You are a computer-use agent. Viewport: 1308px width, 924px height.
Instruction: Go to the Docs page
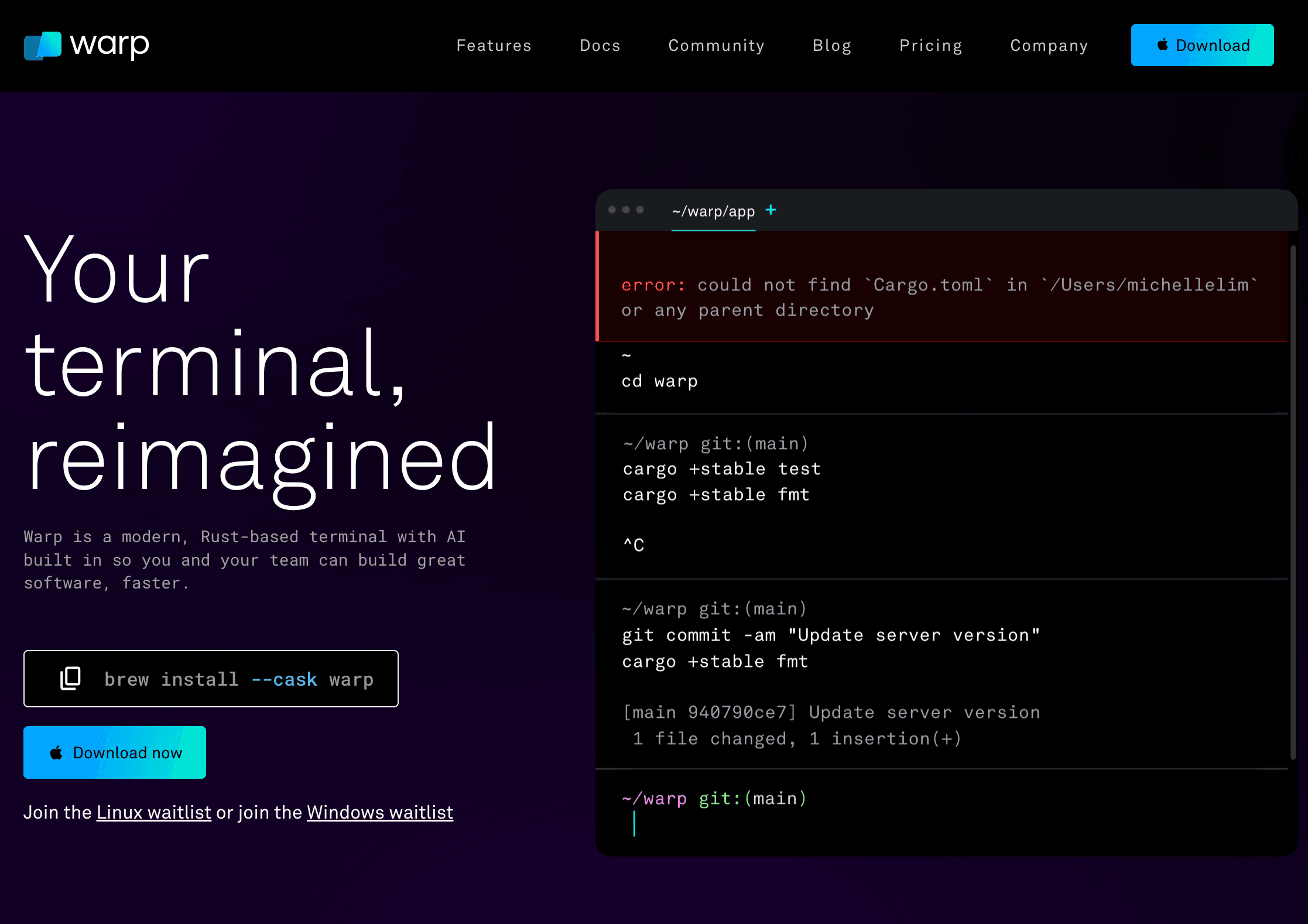coord(600,46)
